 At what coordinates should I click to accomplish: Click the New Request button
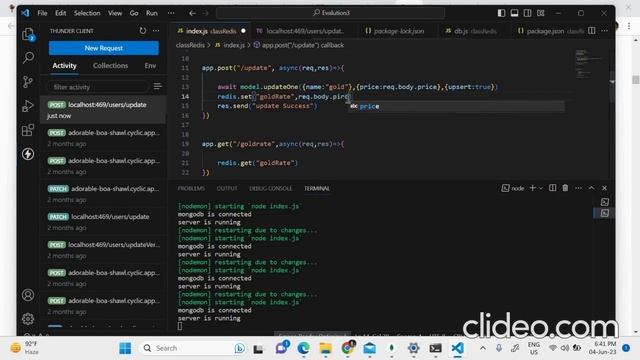(104, 48)
